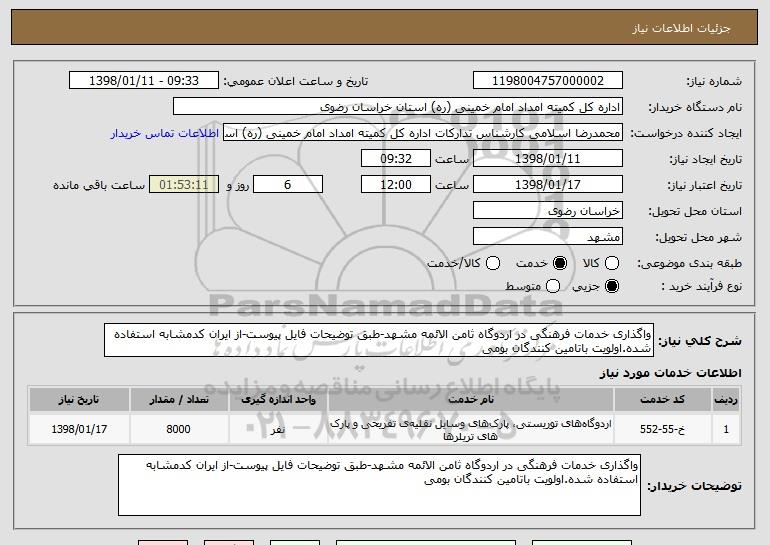
Task: Click the شرح کلی نیاز description box
Action: pos(379,340)
